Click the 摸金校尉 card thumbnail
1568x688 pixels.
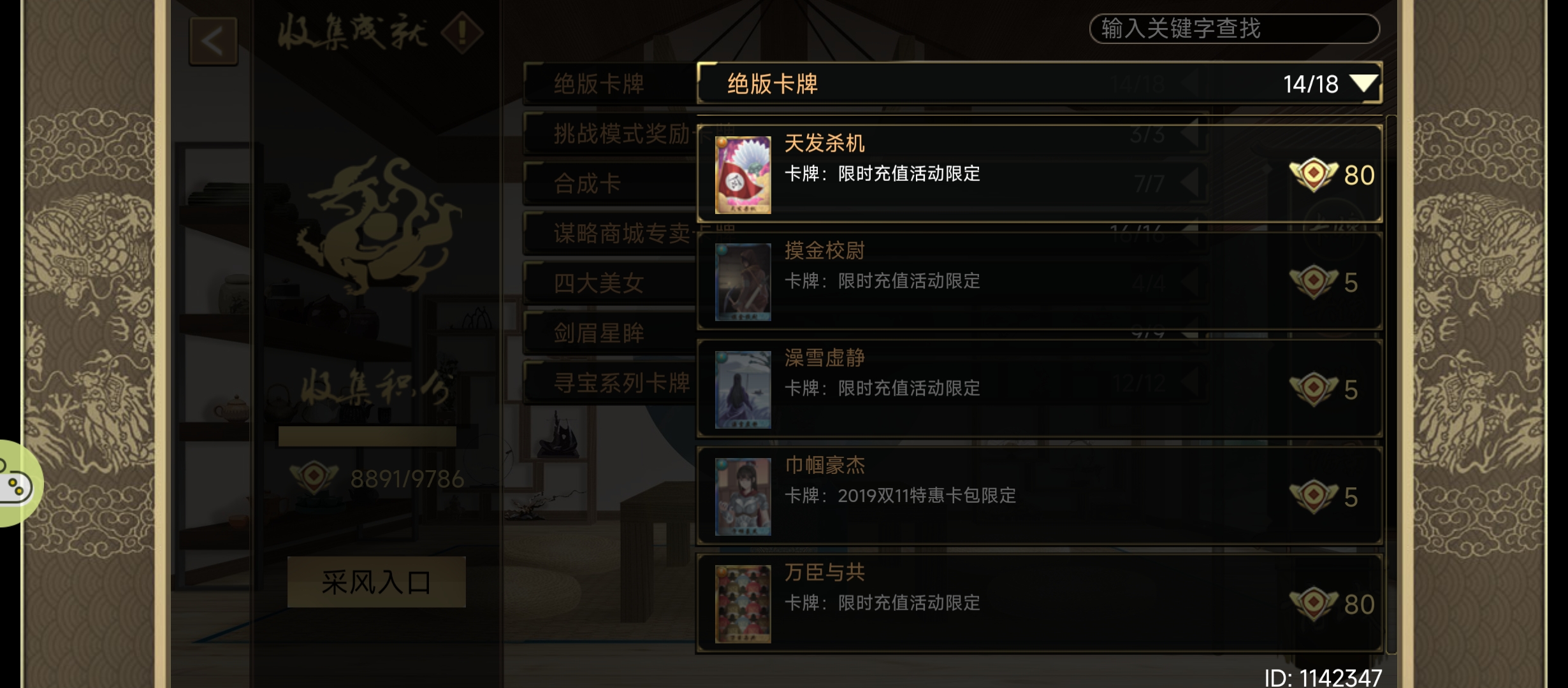coord(743,282)
